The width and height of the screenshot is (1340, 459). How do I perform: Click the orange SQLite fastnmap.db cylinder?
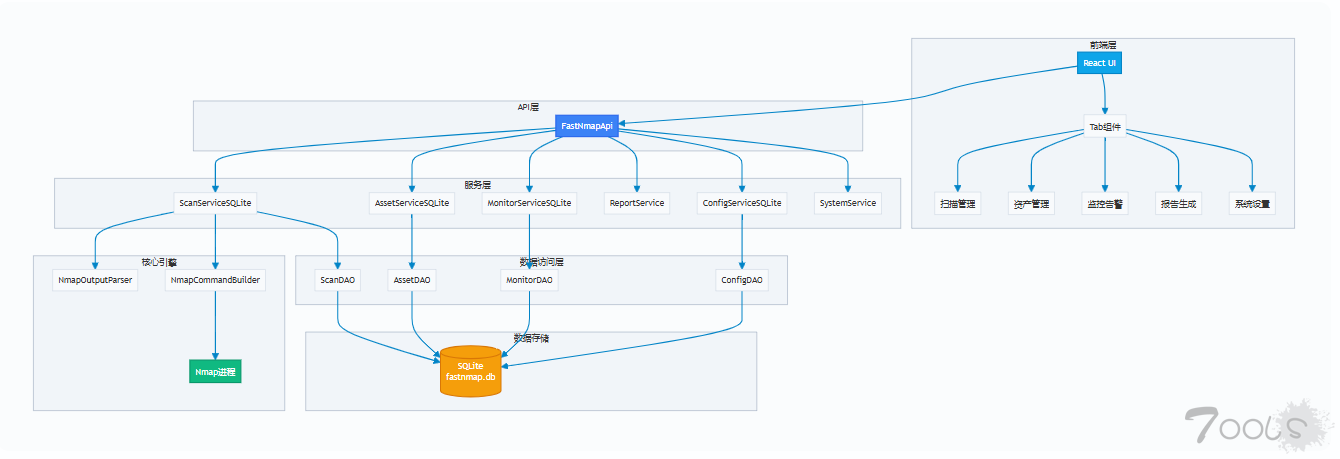pyautogui.click(x=470, y=372)
